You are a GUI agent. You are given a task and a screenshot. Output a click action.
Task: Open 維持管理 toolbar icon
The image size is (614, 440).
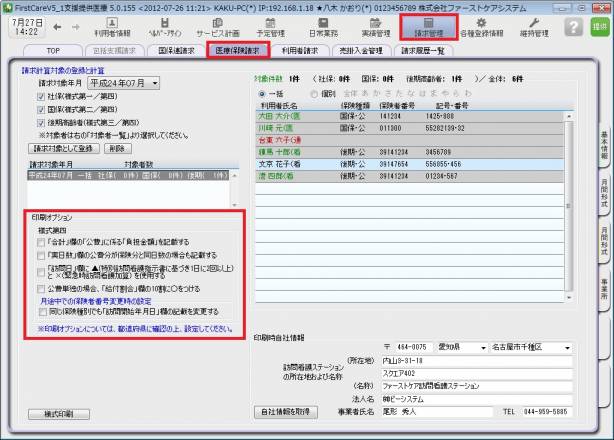(x=547, y=27)
